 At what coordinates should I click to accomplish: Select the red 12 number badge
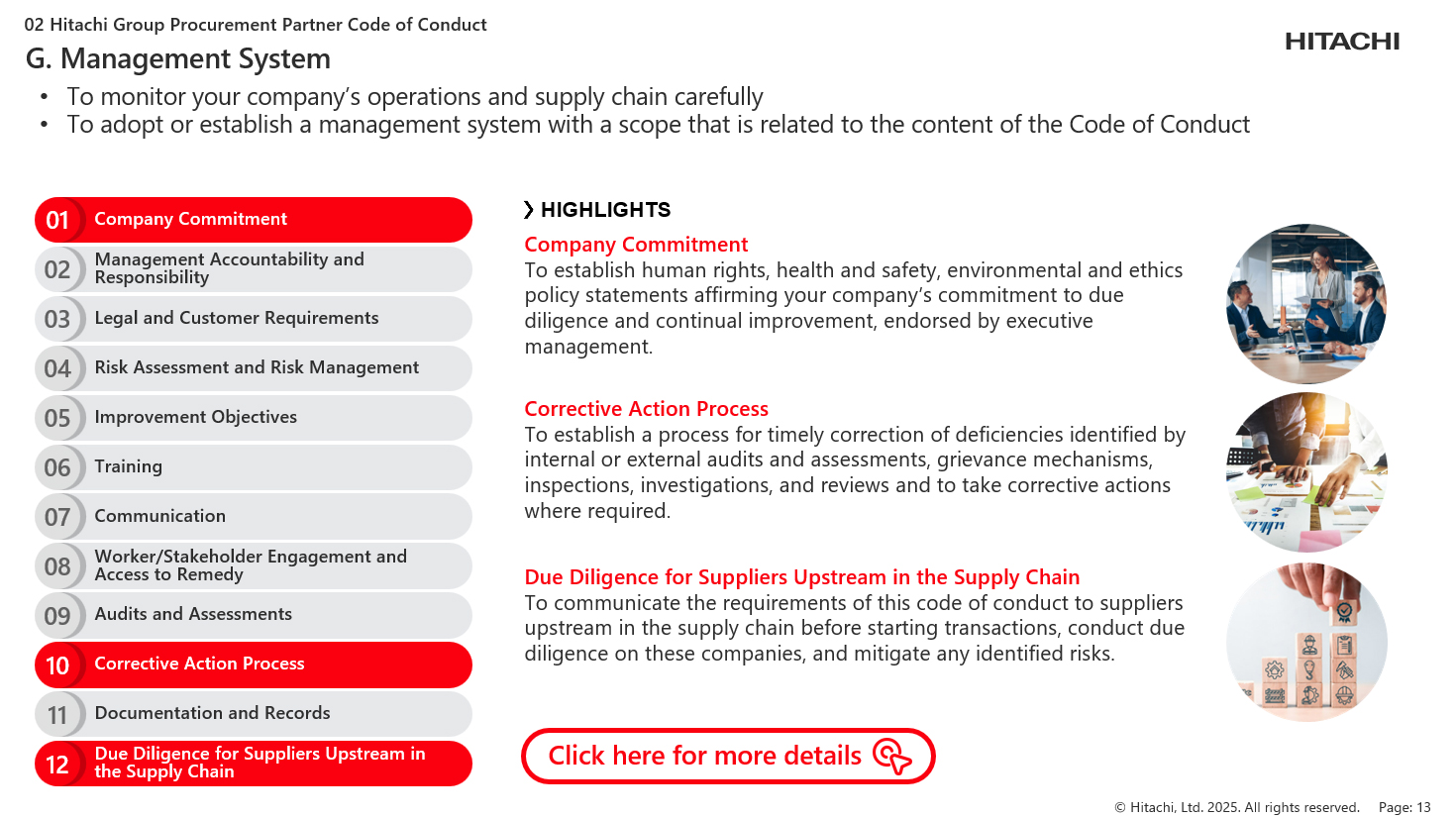click(57, 764)
